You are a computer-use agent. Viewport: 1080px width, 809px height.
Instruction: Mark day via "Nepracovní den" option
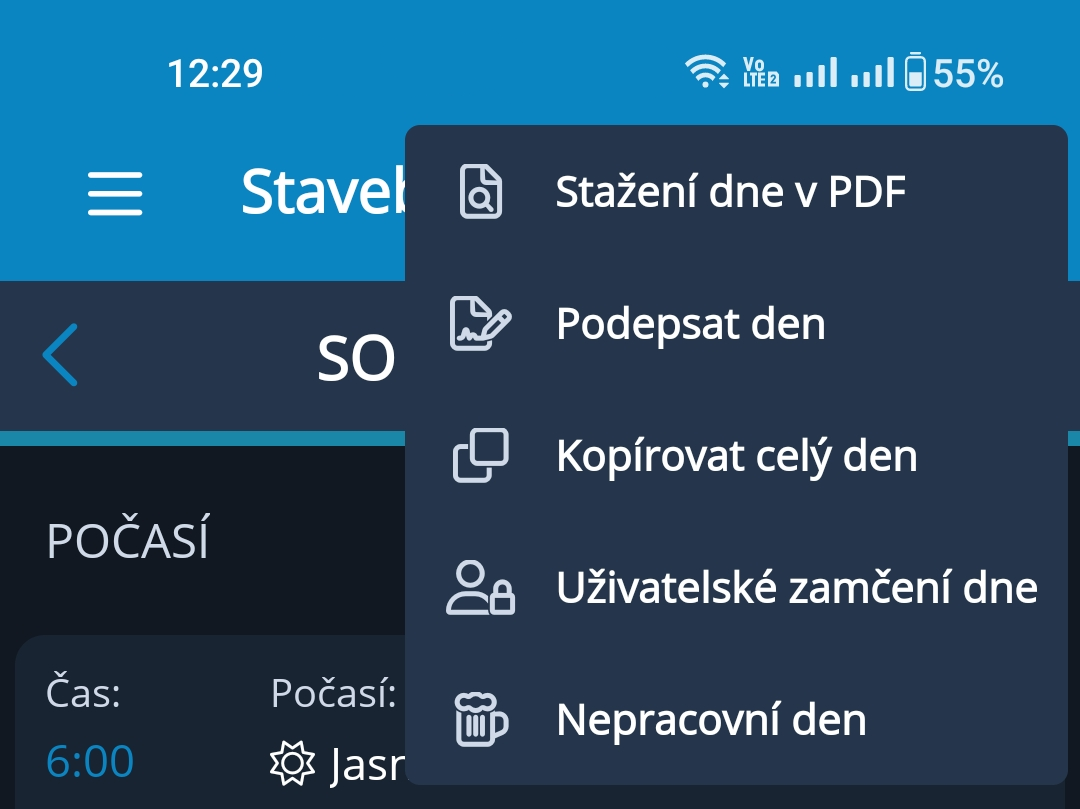coord(736,719)
